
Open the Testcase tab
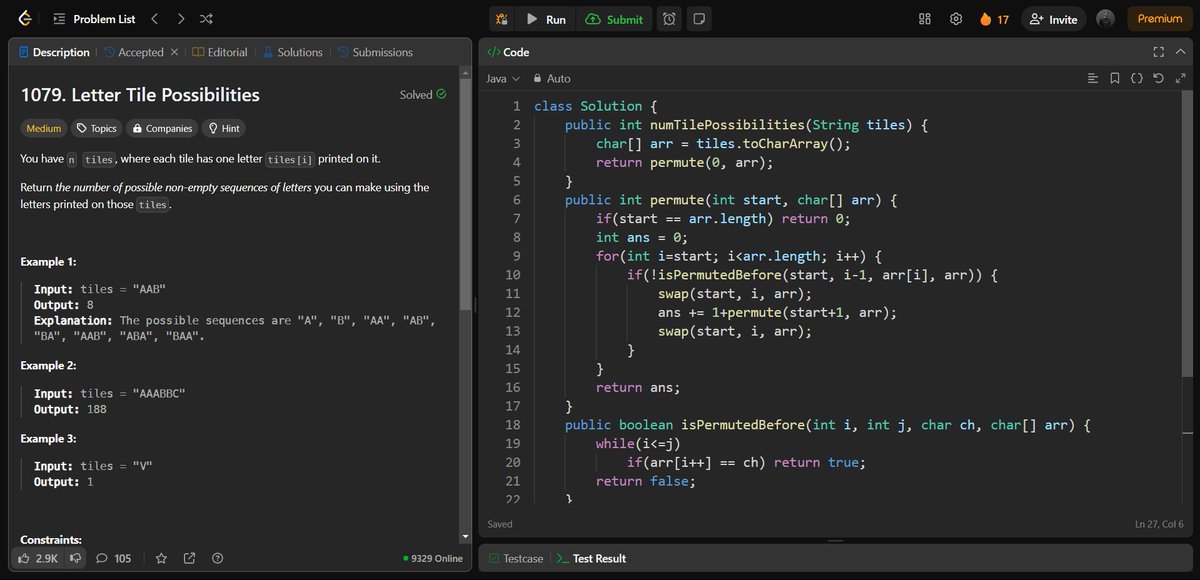pyautogui.click(x=516, y=558)
